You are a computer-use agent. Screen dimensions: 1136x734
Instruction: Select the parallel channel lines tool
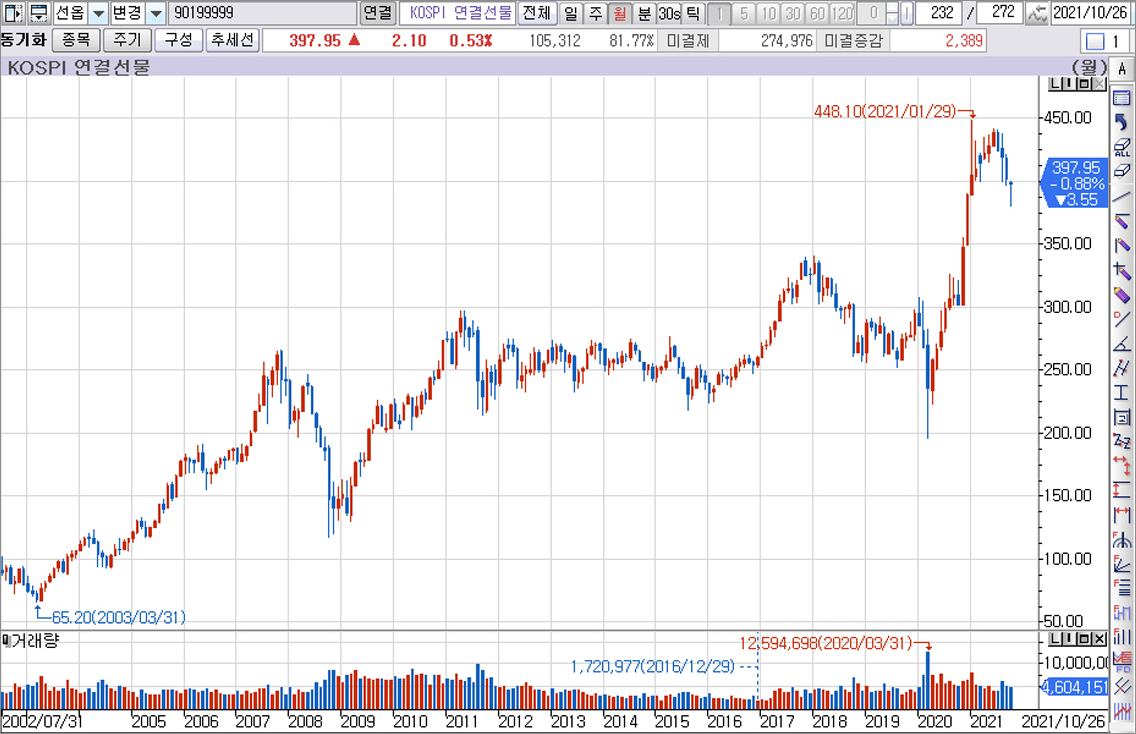point(1122,368)
